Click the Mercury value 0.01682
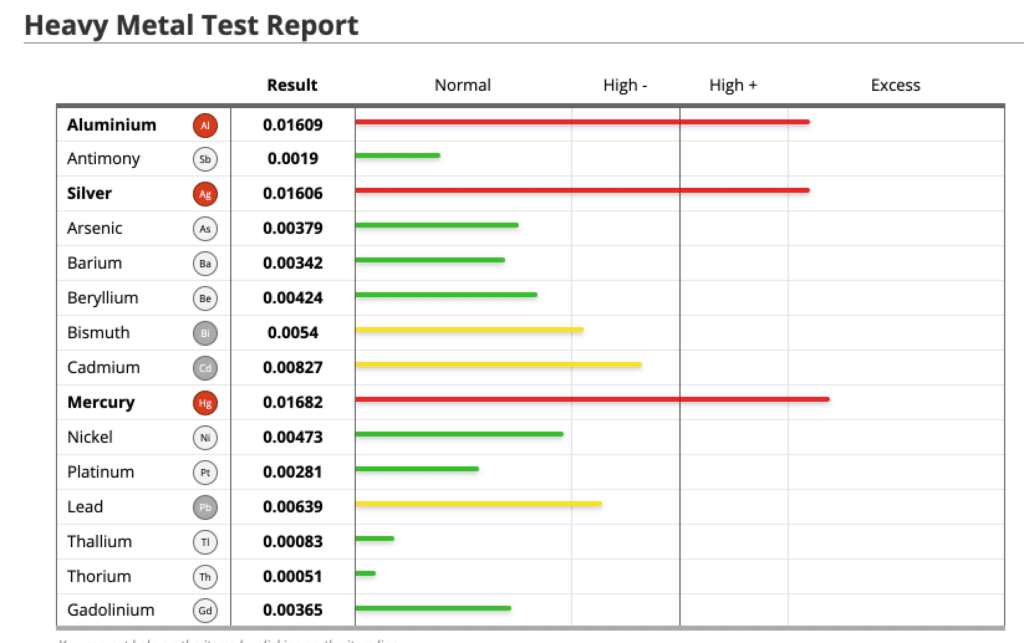Screen dimensions: 1024x643 293,402
